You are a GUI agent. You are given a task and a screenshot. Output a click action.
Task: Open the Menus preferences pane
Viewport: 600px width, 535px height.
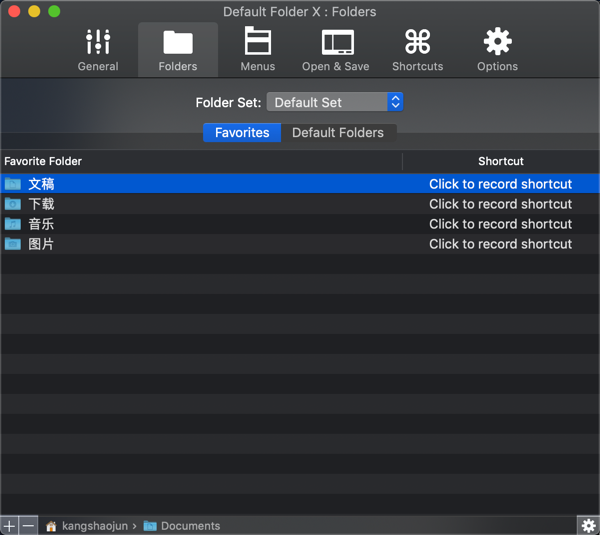click(x=258, y=50)
